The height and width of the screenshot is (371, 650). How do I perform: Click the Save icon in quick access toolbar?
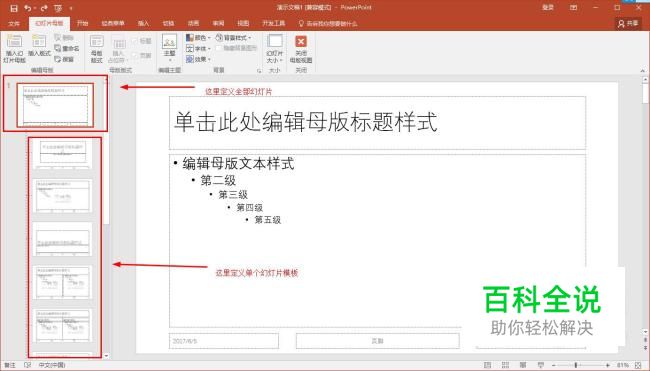tap(14, 8)
